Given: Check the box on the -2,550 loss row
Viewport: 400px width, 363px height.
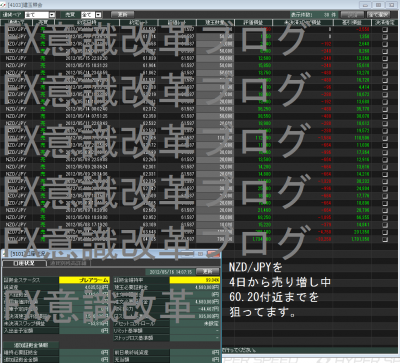Looking at the screenshot, I should pos(385,29).
